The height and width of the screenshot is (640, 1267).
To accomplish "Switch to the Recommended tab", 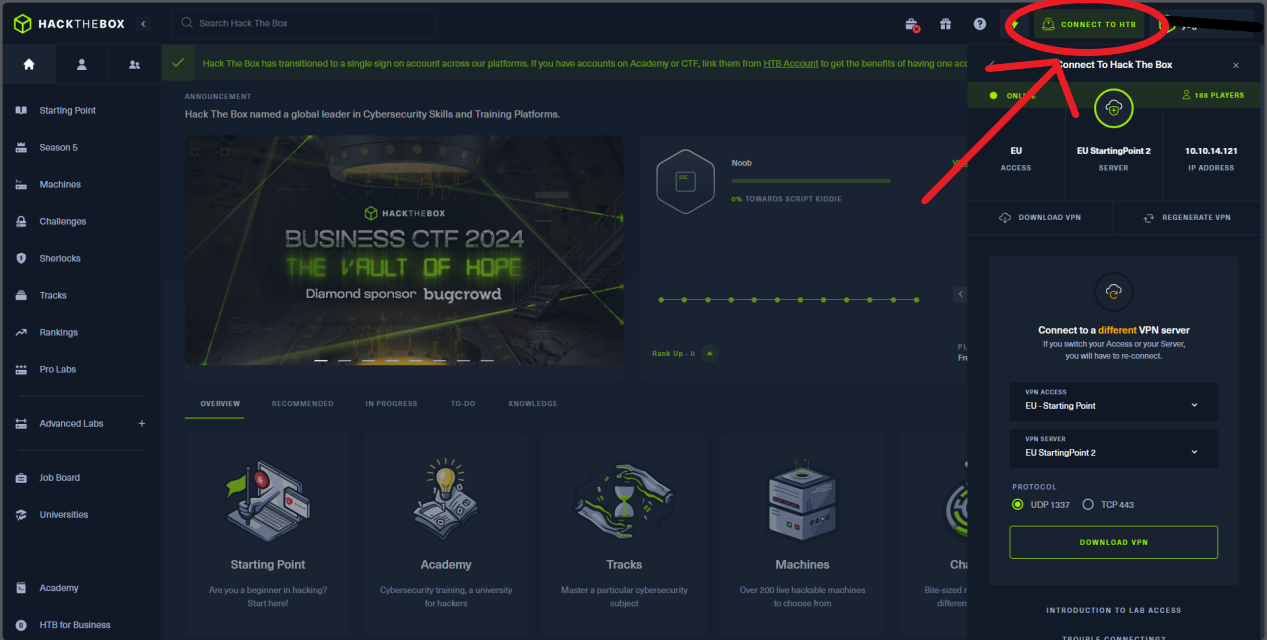I will 302,404.
